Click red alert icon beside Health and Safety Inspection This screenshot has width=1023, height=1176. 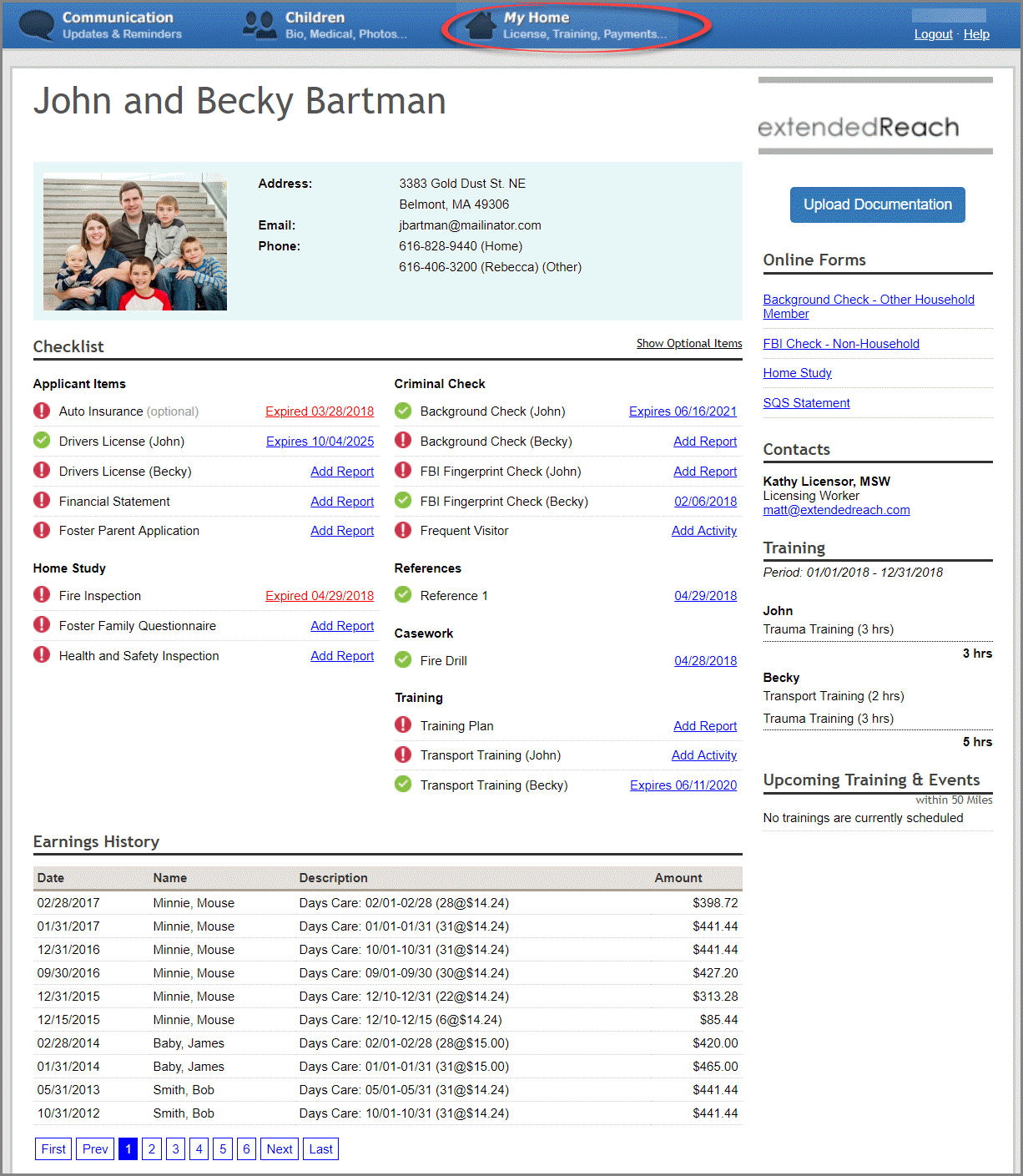42,654
